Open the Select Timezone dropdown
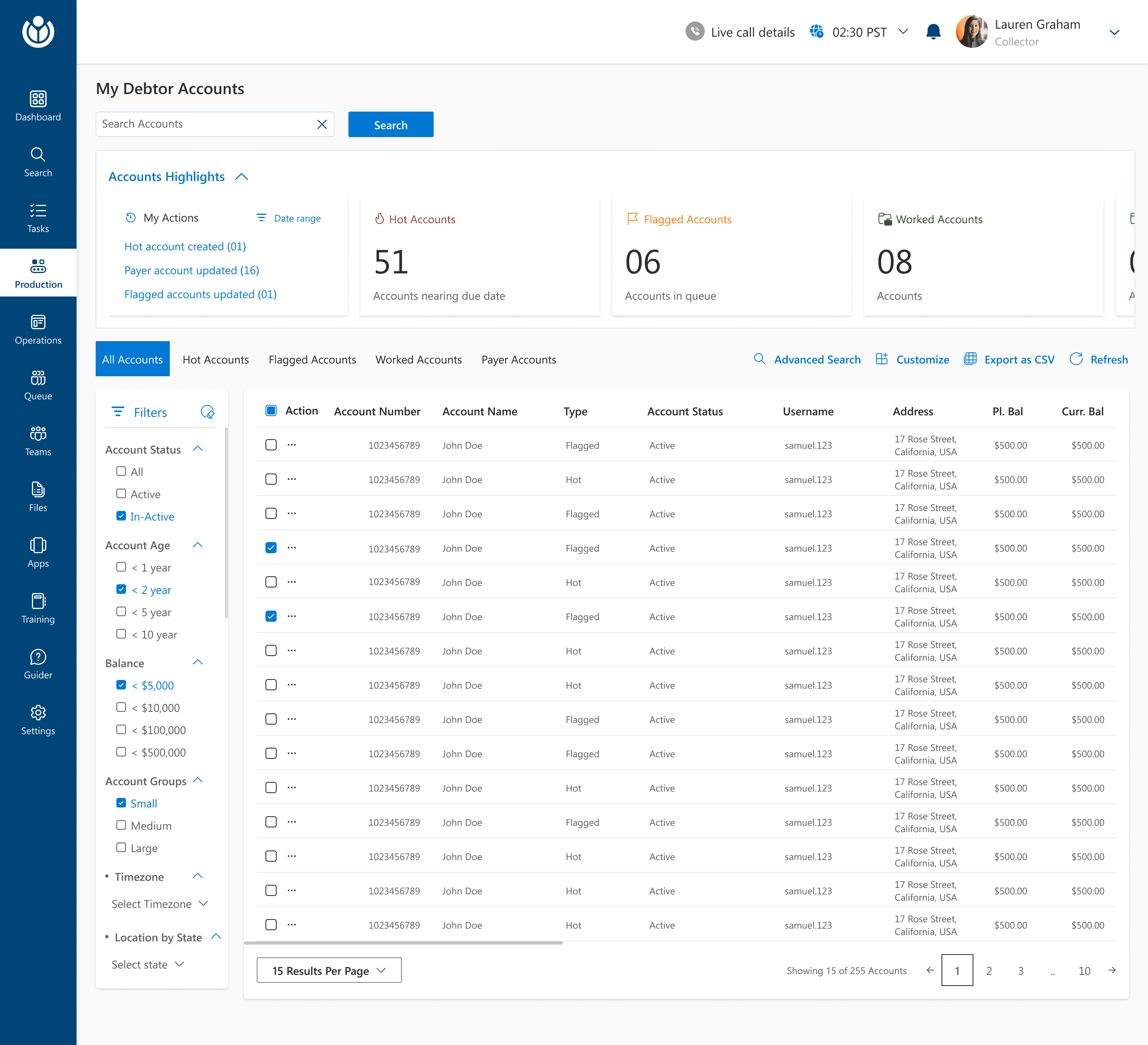 159,904
